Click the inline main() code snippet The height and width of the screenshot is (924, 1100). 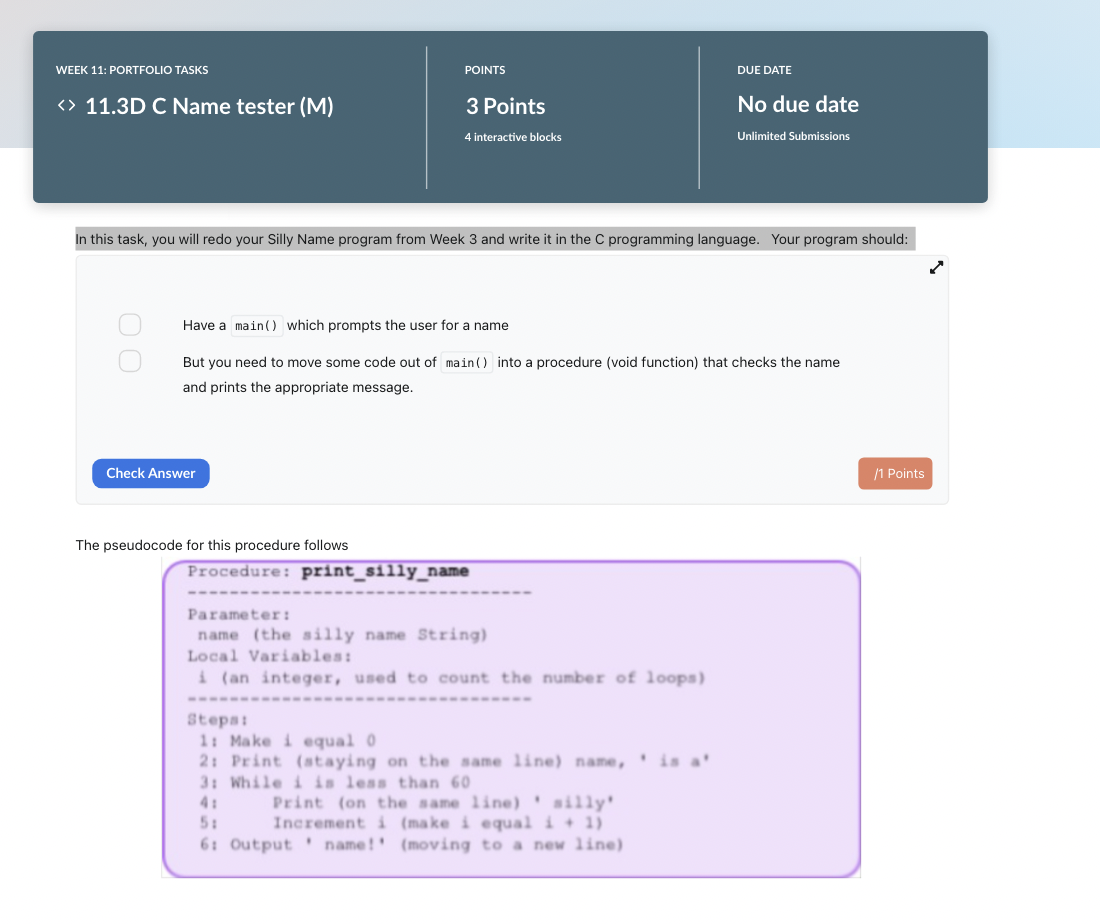[257, 325]
